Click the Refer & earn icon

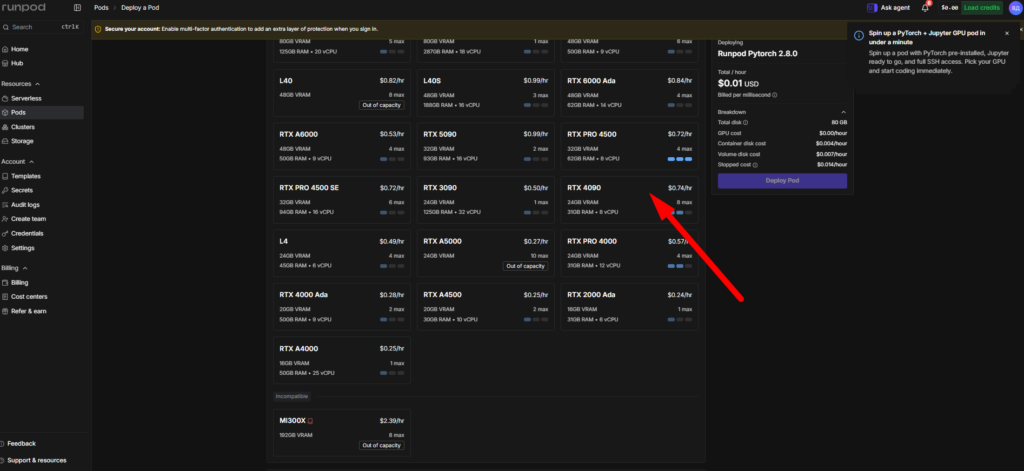(5, 311)
